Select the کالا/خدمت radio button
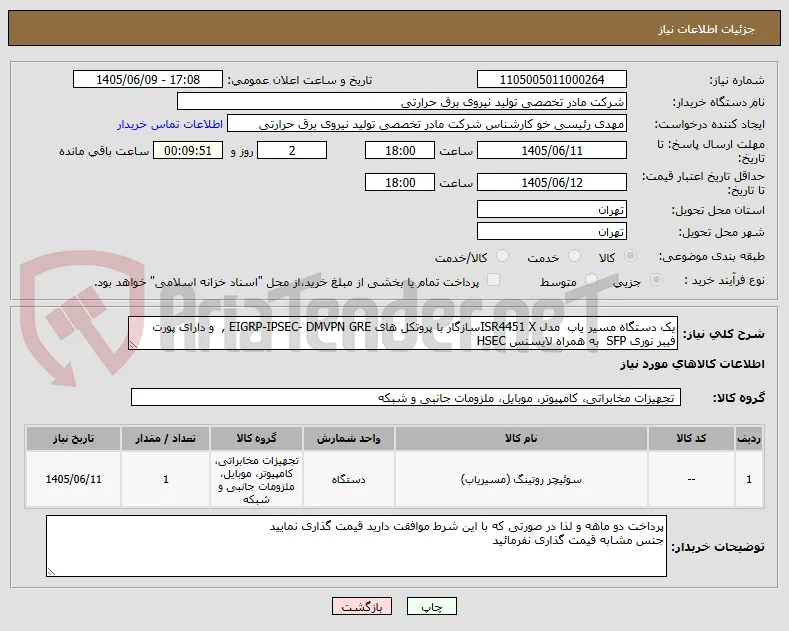 pos(502,256)
